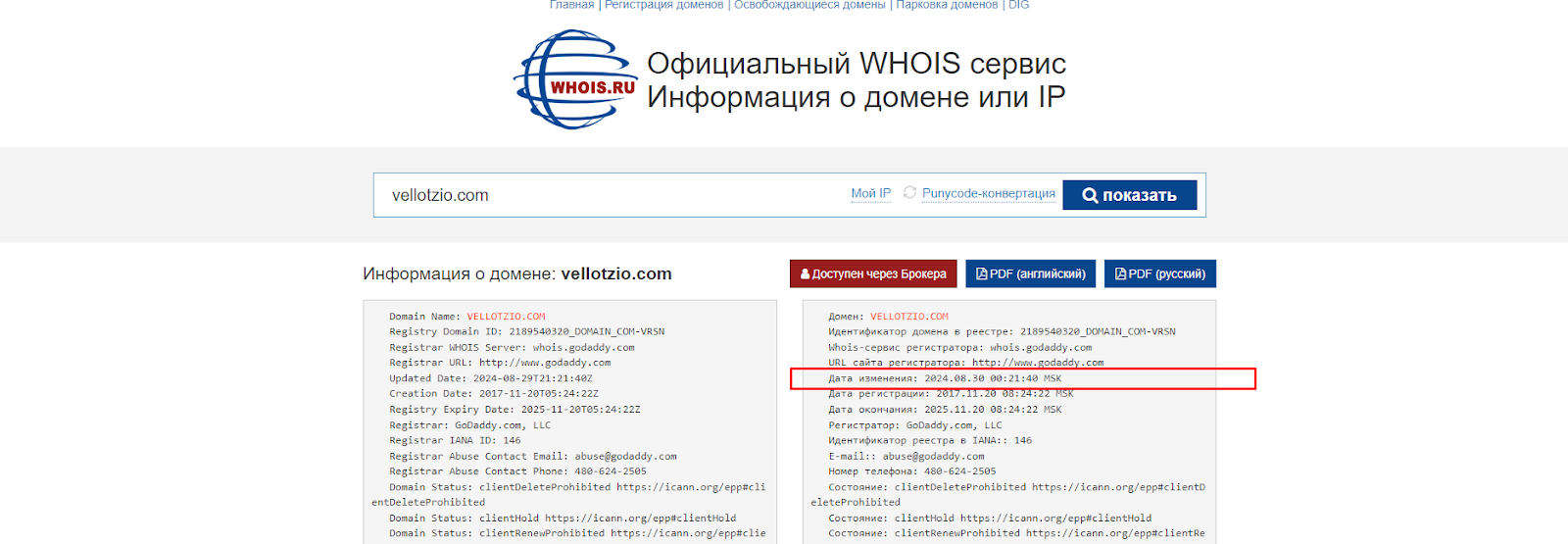Select the Состояние clientHold line

click(x=990, y=518)
